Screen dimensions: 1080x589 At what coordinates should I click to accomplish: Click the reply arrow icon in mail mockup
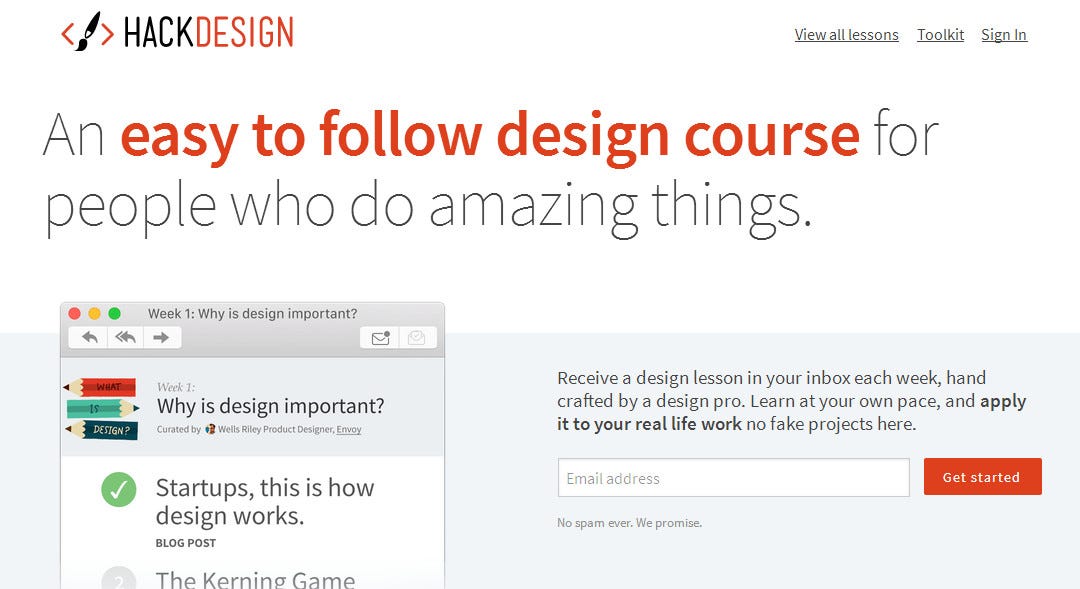pyautogui.click(x=90, y=338)
